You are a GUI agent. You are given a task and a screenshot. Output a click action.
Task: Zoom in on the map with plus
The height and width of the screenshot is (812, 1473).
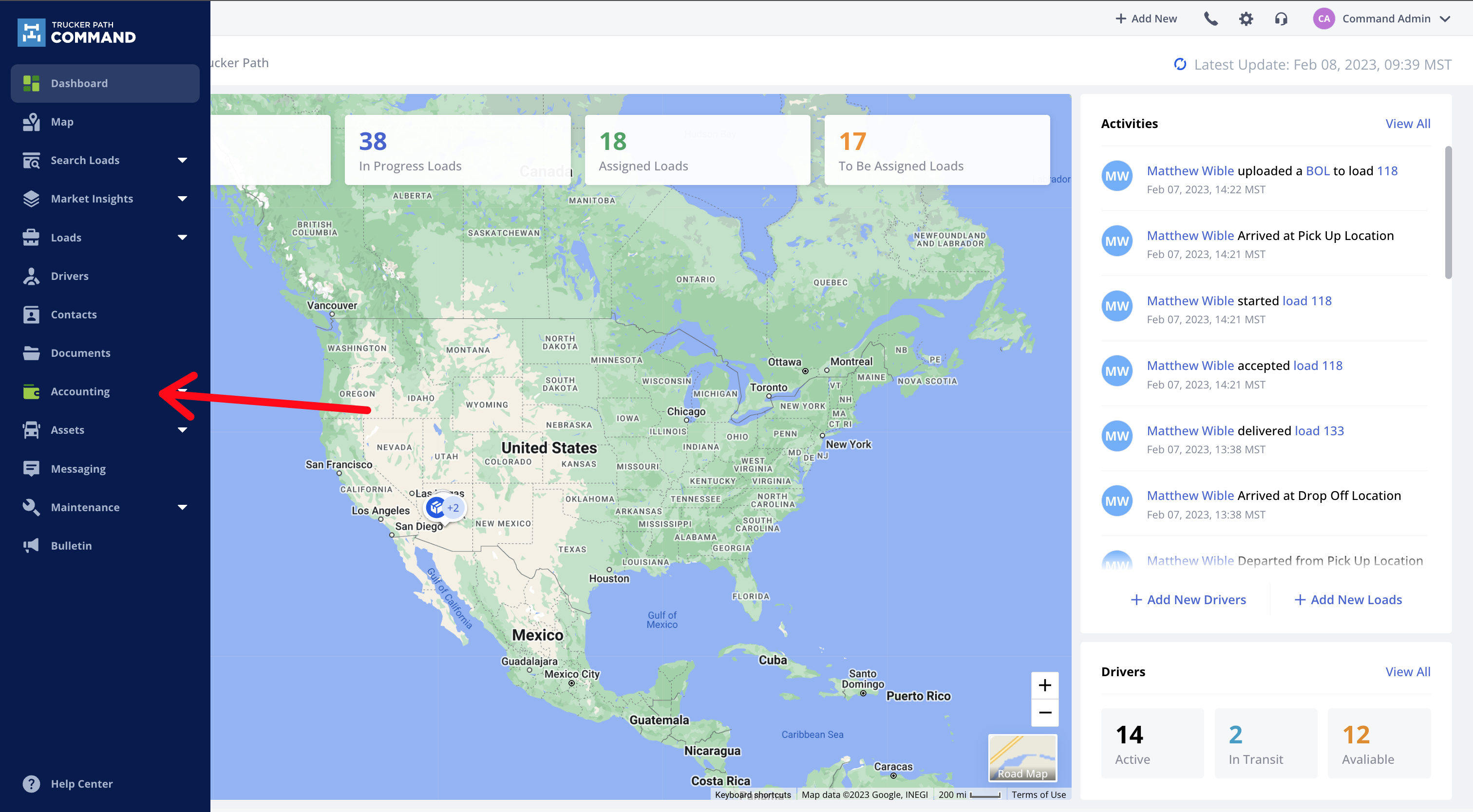[1045, 685]
